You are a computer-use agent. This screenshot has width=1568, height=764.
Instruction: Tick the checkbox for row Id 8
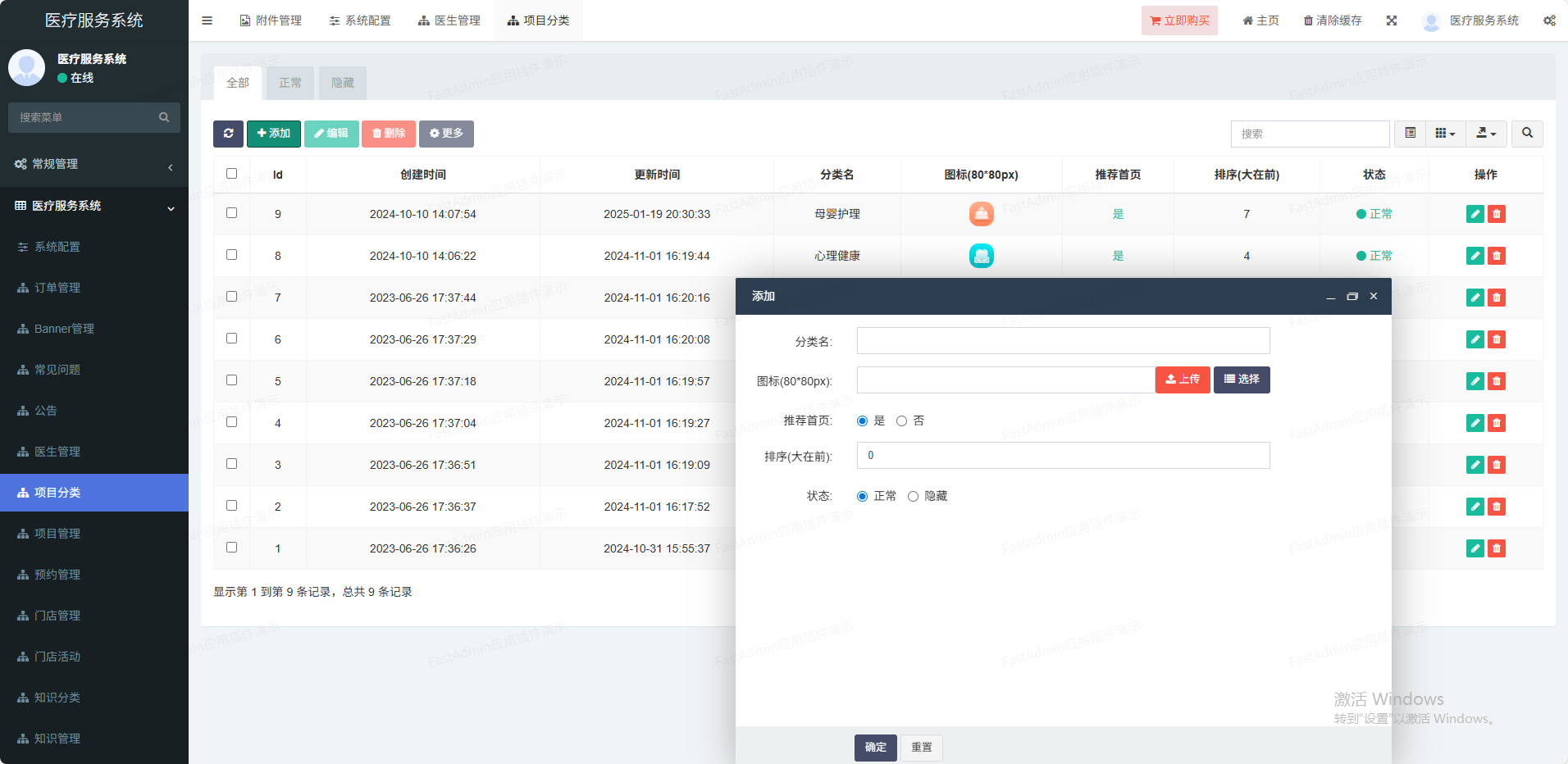(231, 255)
